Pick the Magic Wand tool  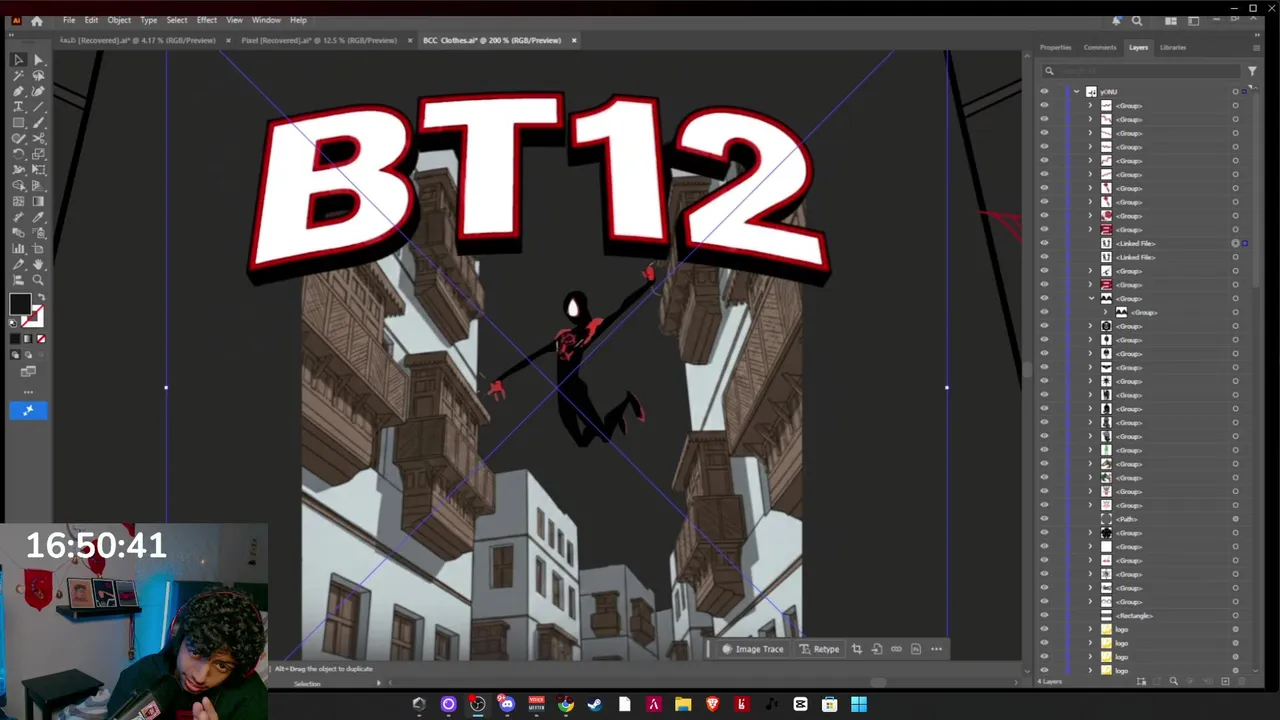(18, 76)
